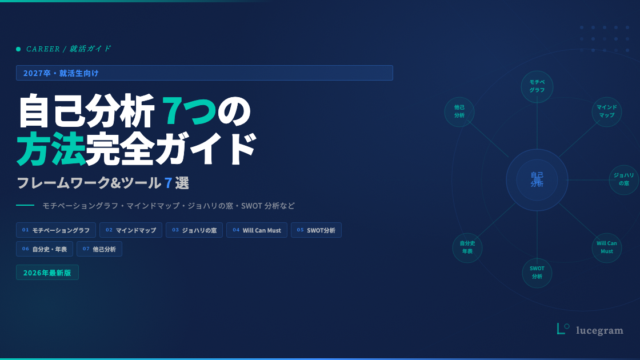Click the 2026年最新版 badge
640x360 pixels.
tap(47, 273)
